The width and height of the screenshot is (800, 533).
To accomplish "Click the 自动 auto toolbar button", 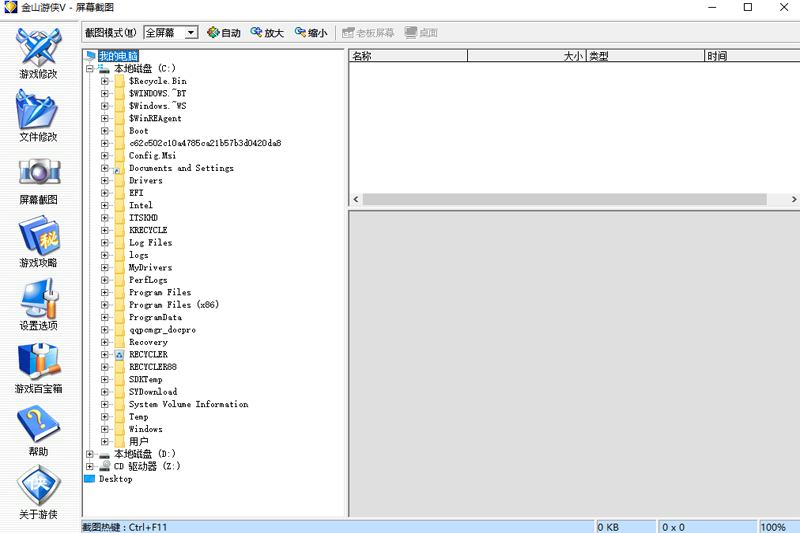I will click(224, 33).
